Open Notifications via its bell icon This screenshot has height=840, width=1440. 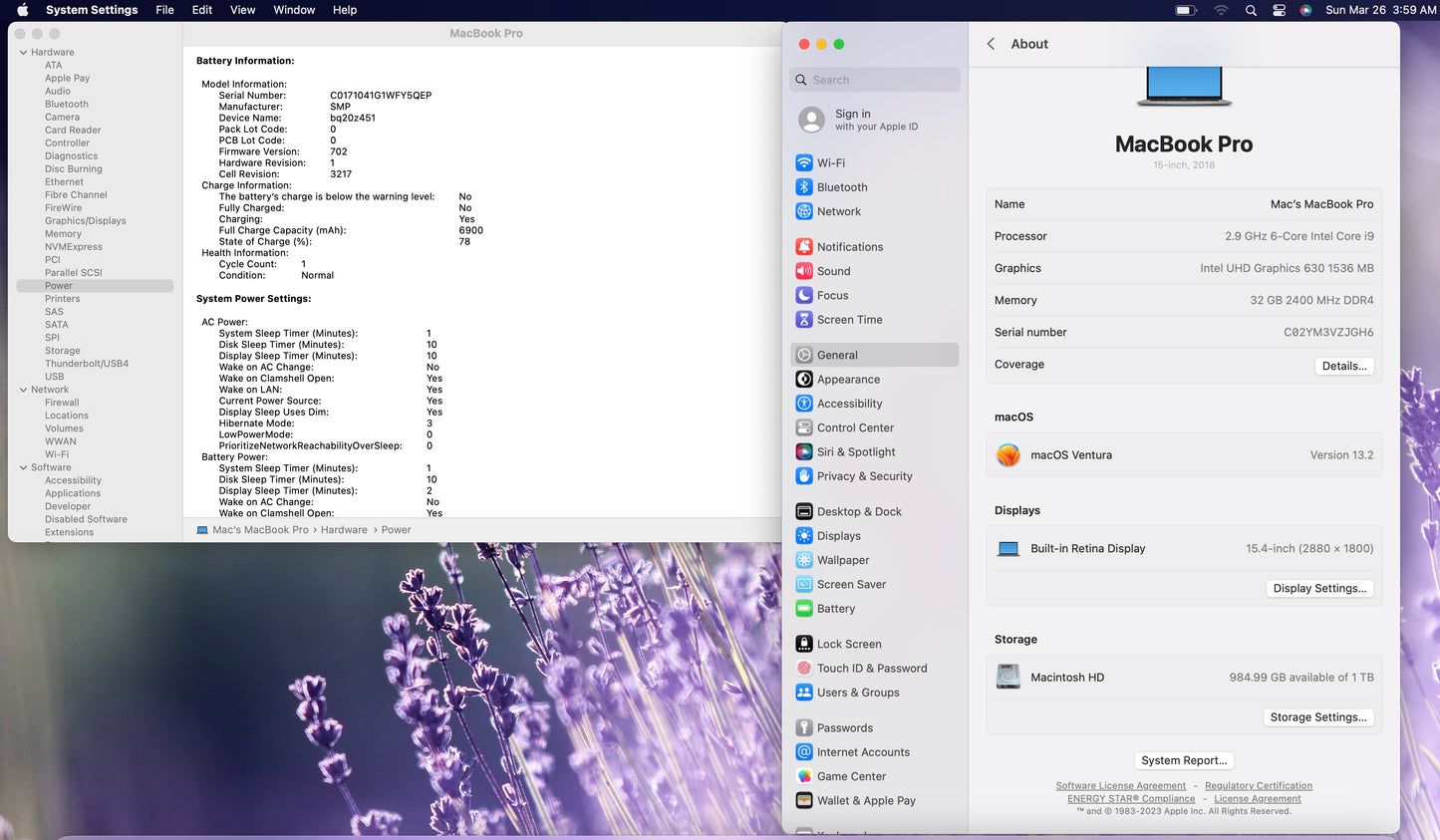click(x=804, y=247)
